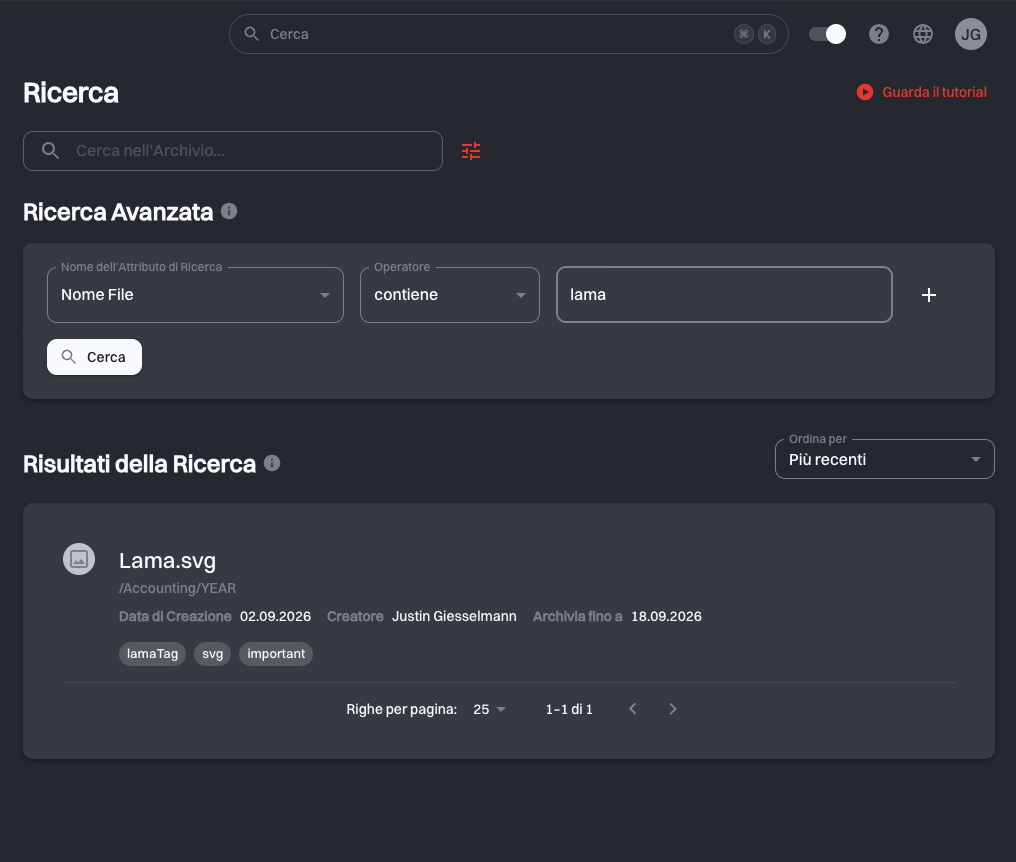
Task: Open the Nome dell'Attributo di Ricerca dropdown
Action: [195, 295]
